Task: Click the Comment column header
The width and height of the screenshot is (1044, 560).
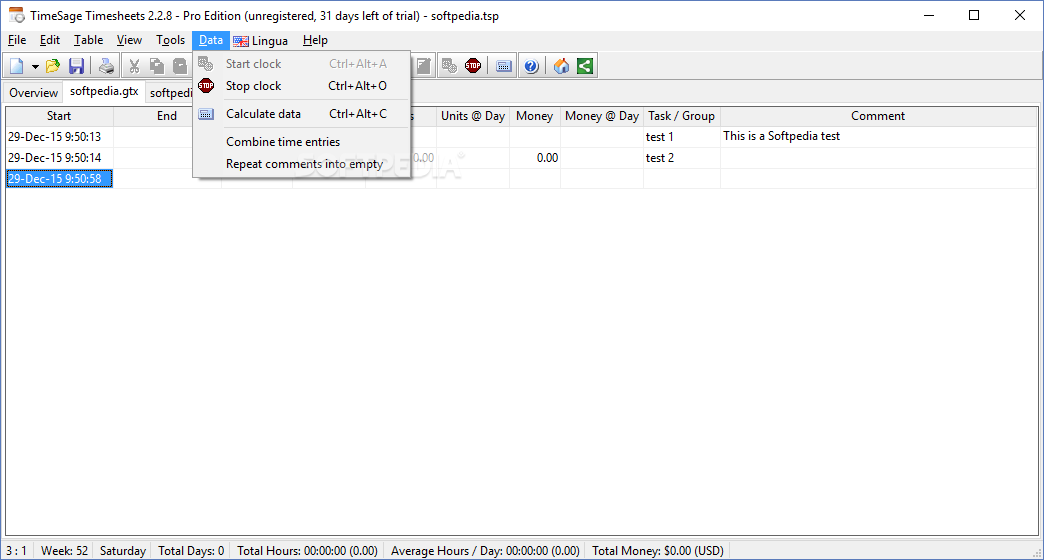Action: [878, 116]
